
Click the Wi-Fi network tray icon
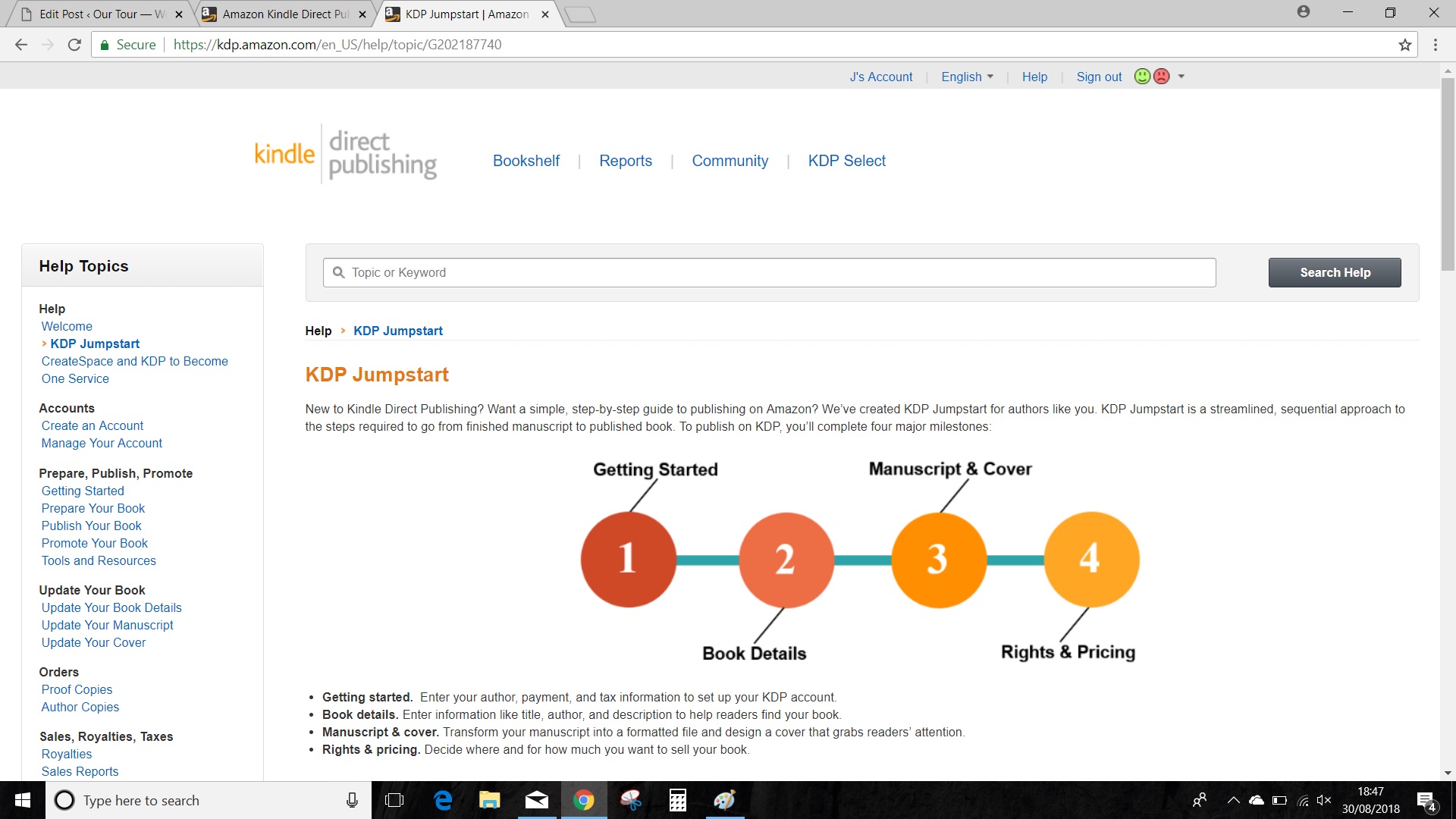1303,800
